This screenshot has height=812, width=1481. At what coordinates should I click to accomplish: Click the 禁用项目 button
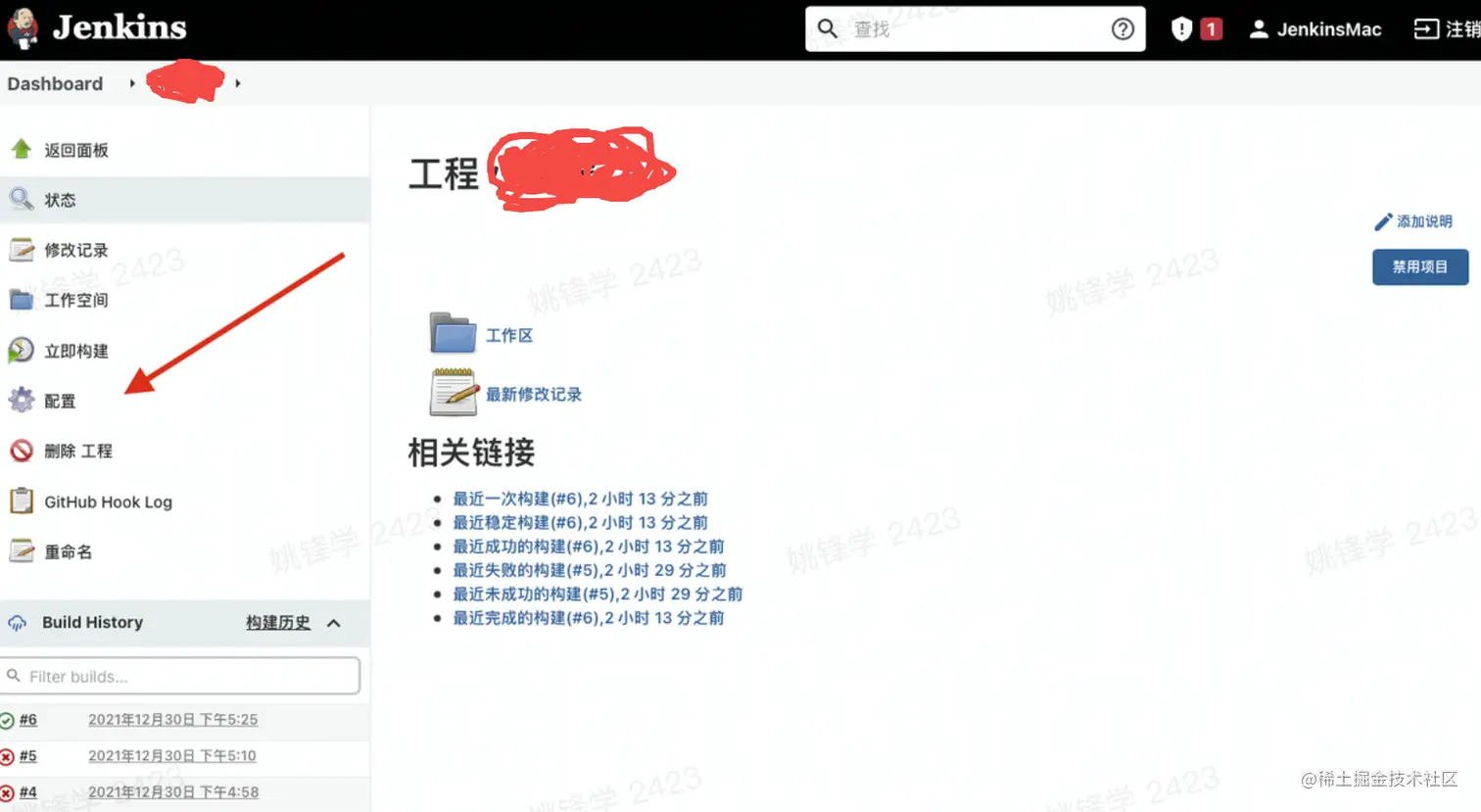pos(1420,267)
